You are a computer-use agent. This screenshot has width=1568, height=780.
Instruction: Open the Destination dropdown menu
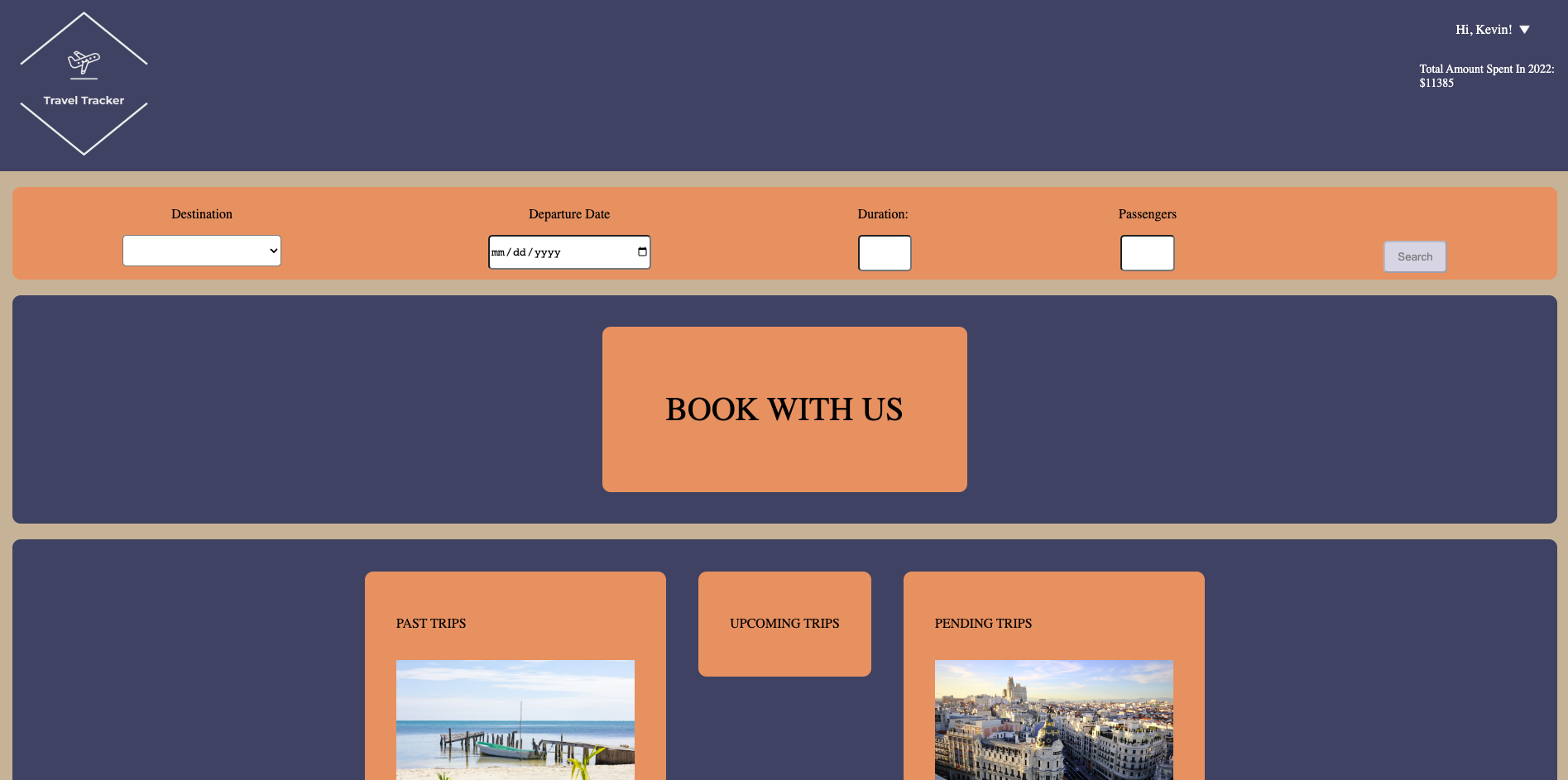coord(202,250)
